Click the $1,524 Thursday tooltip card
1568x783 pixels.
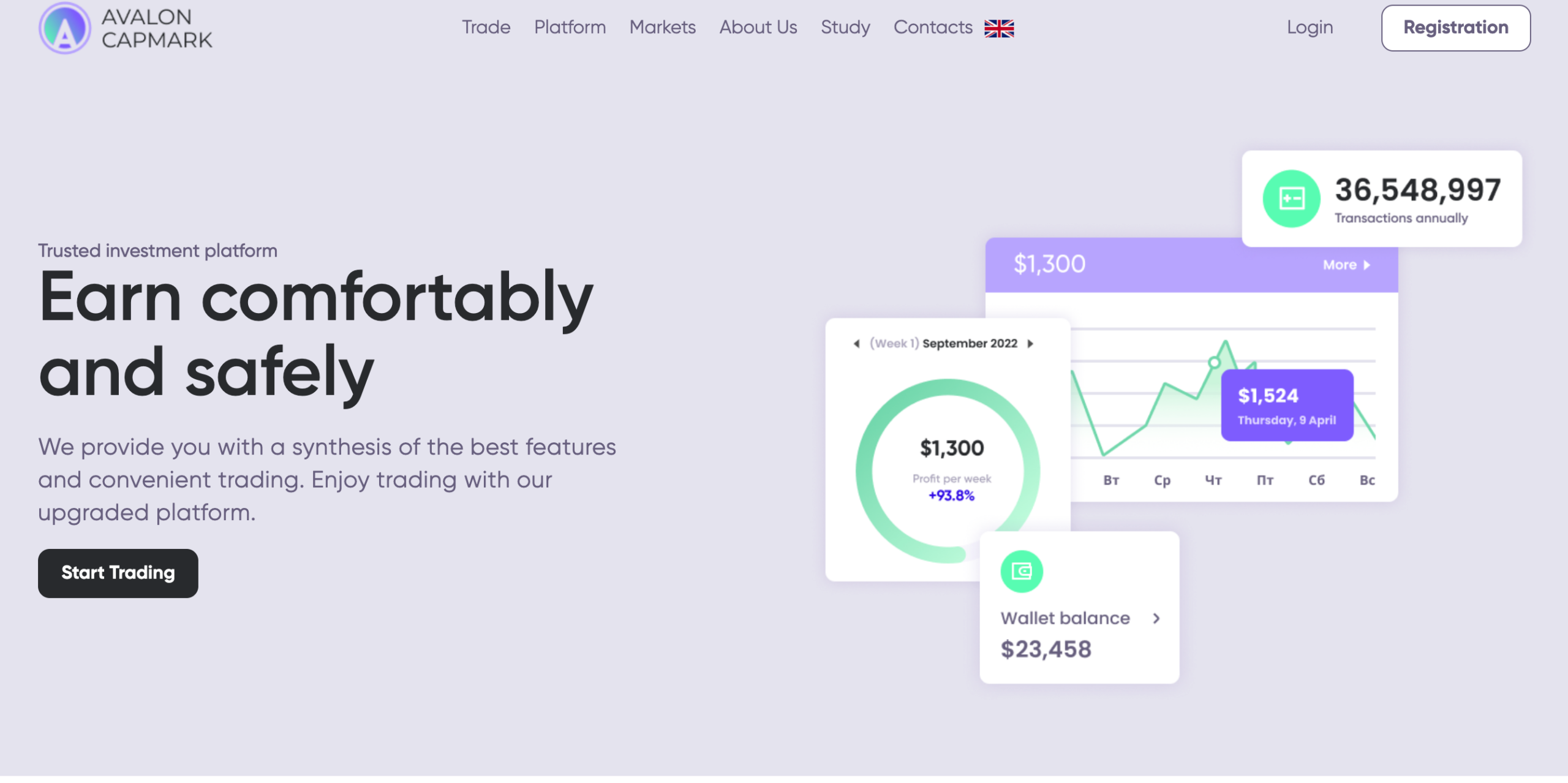pos(1287,405)
